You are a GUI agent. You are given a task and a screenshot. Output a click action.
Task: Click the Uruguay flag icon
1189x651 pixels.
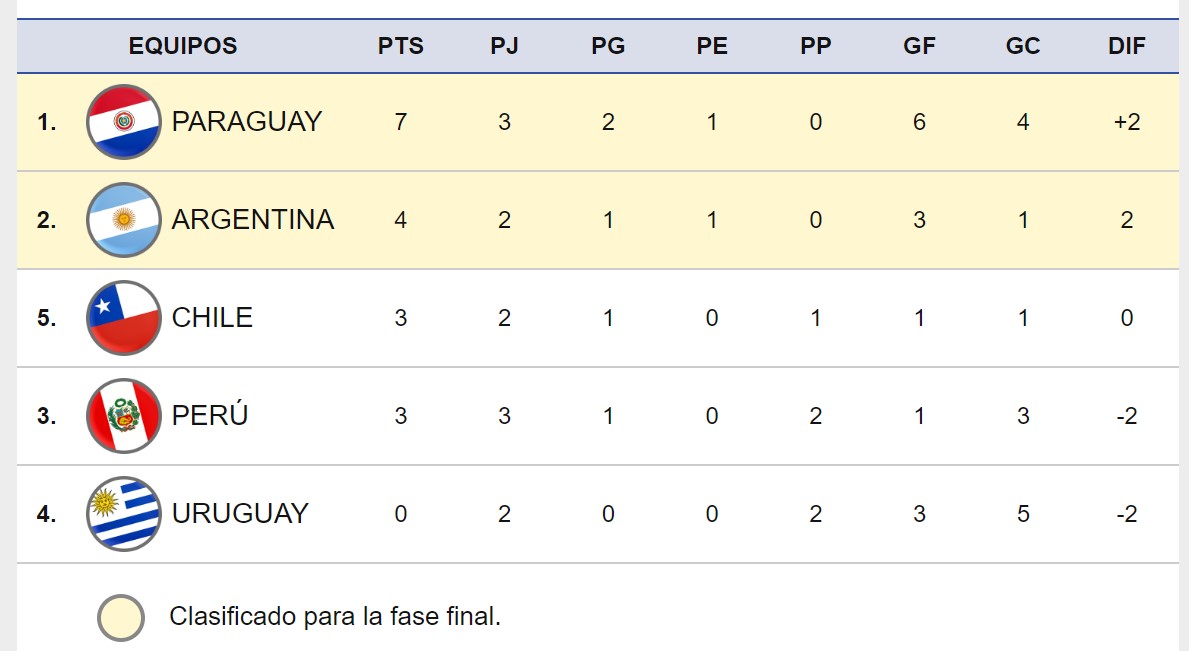click(x=124, y=514)
